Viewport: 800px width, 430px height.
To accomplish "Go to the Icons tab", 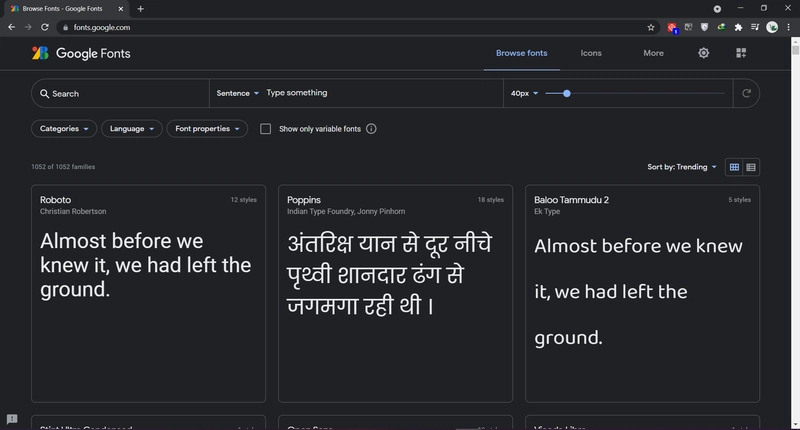I will [x=591, y=53].
